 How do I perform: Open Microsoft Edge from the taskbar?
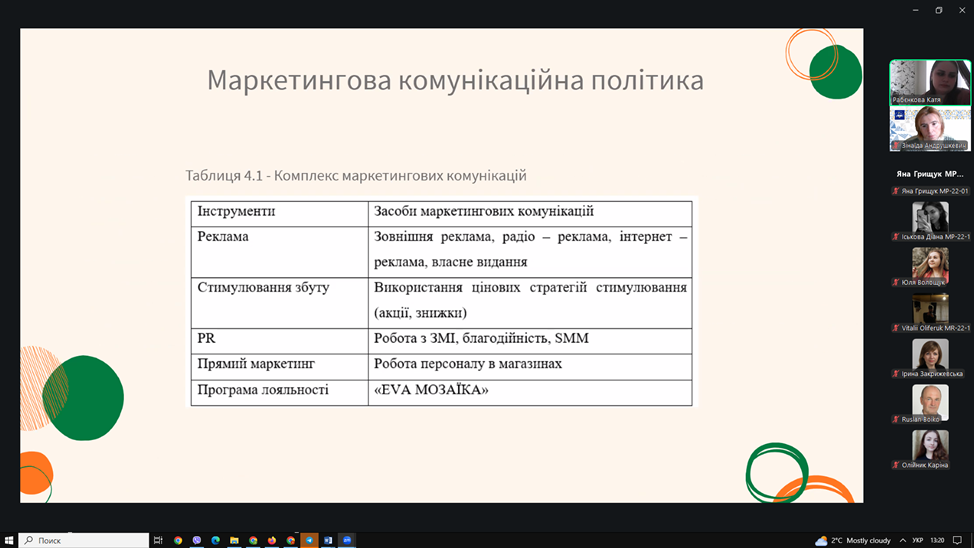(x=215, y=540)
